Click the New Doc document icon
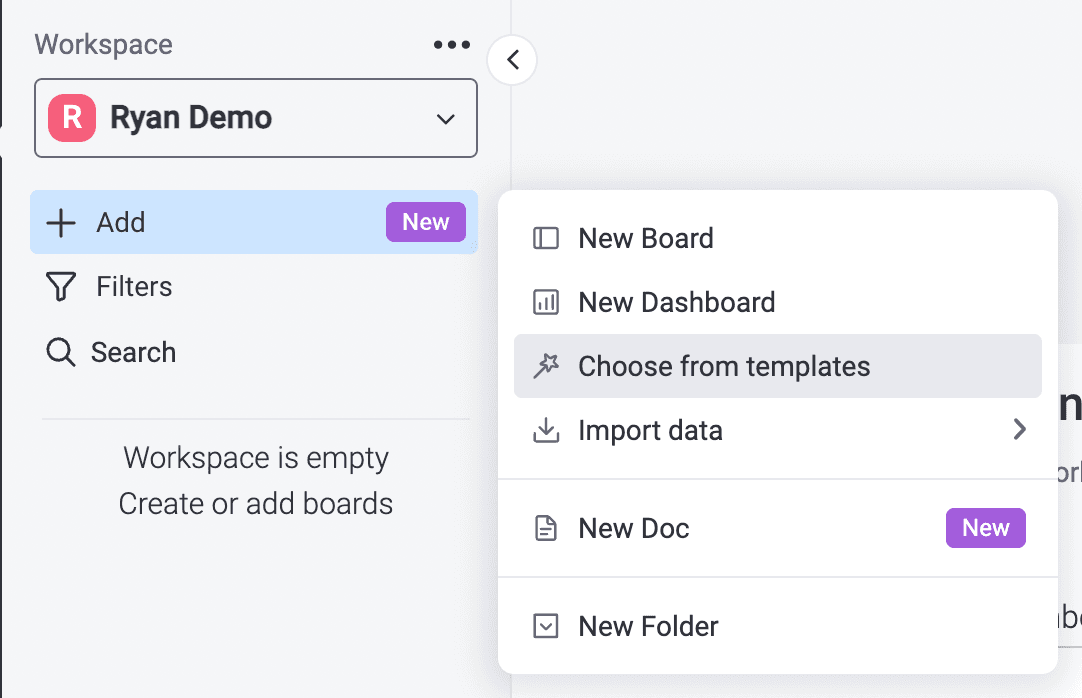Screen dimensions: 1082x698 (545, 528)
